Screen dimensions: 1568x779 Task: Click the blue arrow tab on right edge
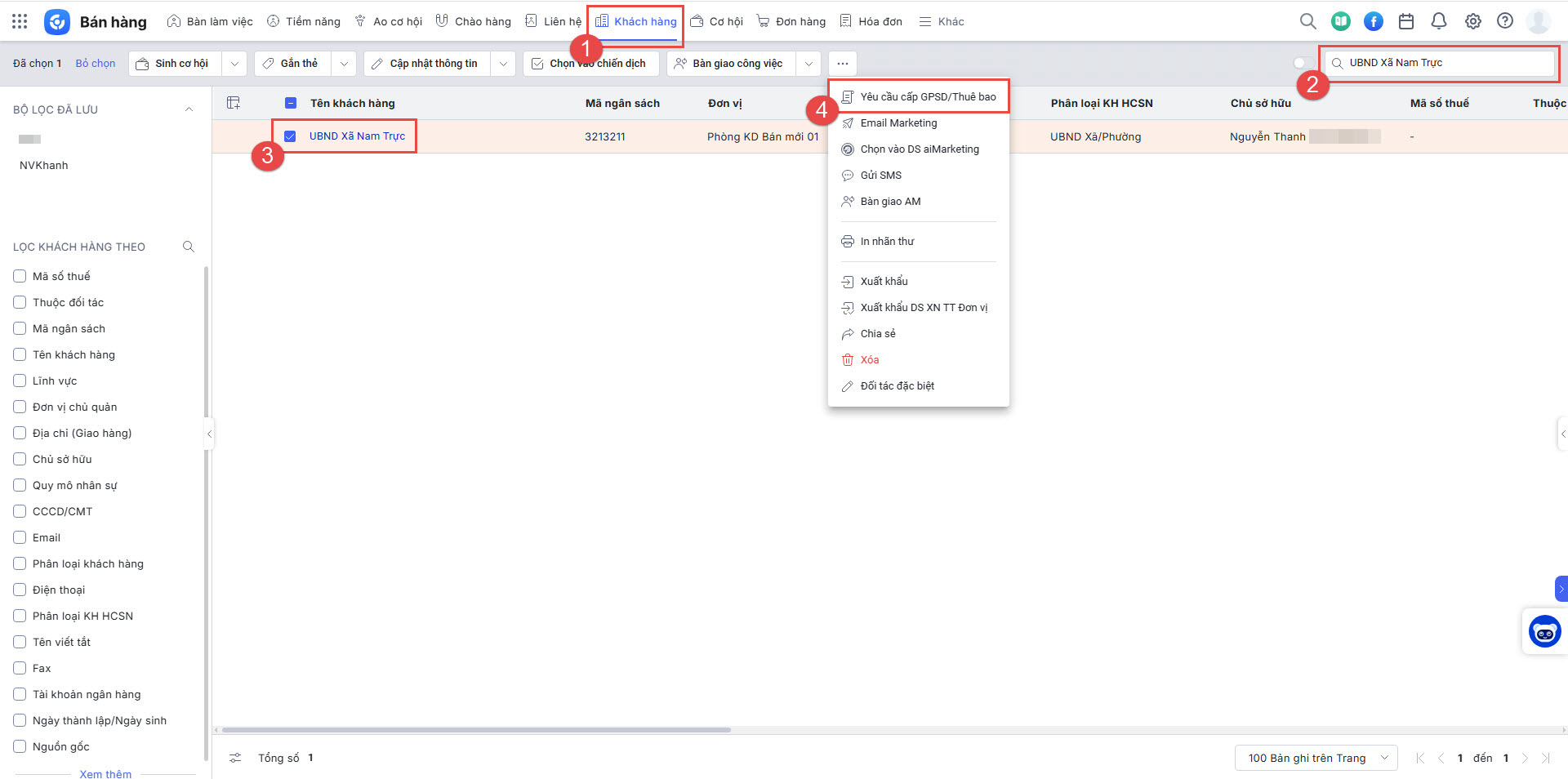click(1561, 589)
